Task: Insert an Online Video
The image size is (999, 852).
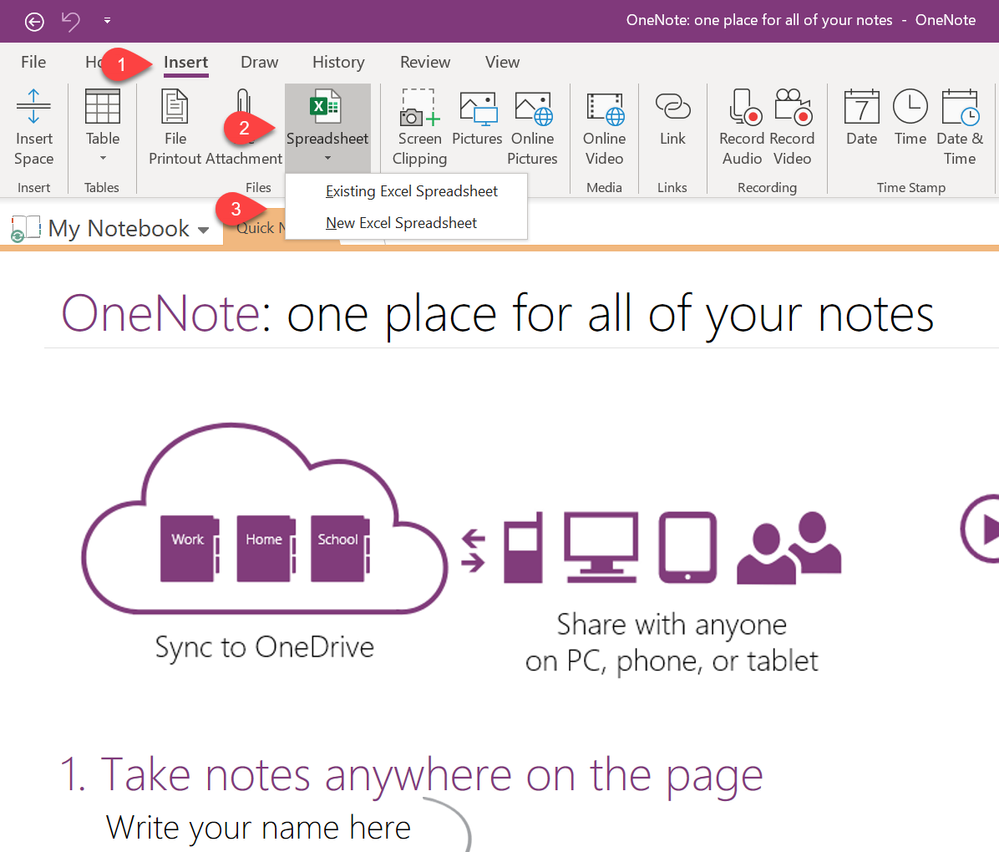Action: [604, 125]
